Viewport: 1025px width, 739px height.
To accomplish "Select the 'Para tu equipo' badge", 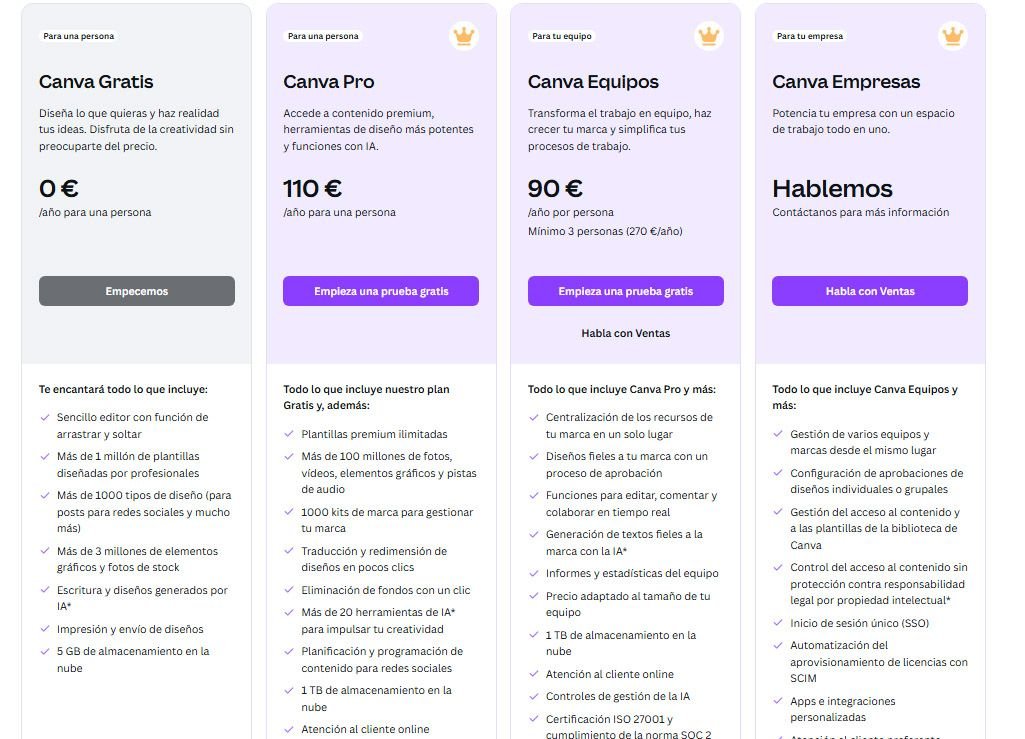I will 559,35.
